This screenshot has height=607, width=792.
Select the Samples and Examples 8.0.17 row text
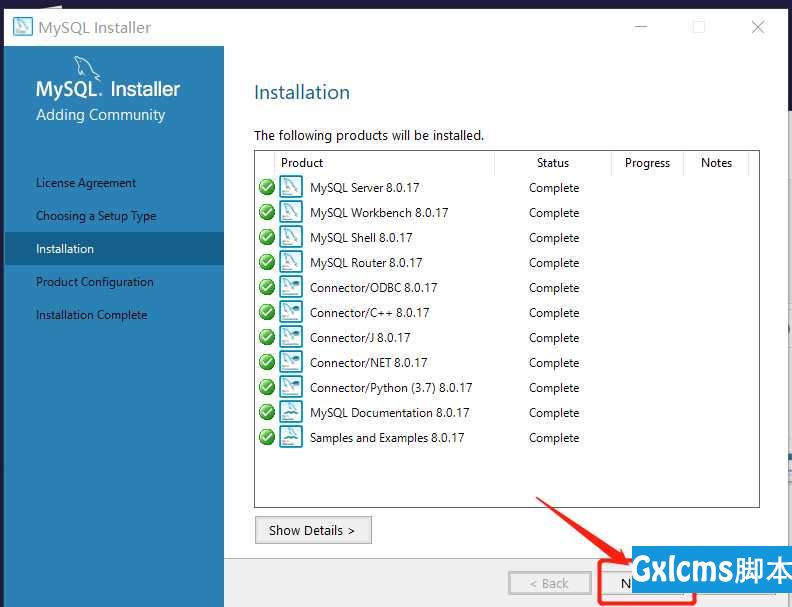[387, 438]
